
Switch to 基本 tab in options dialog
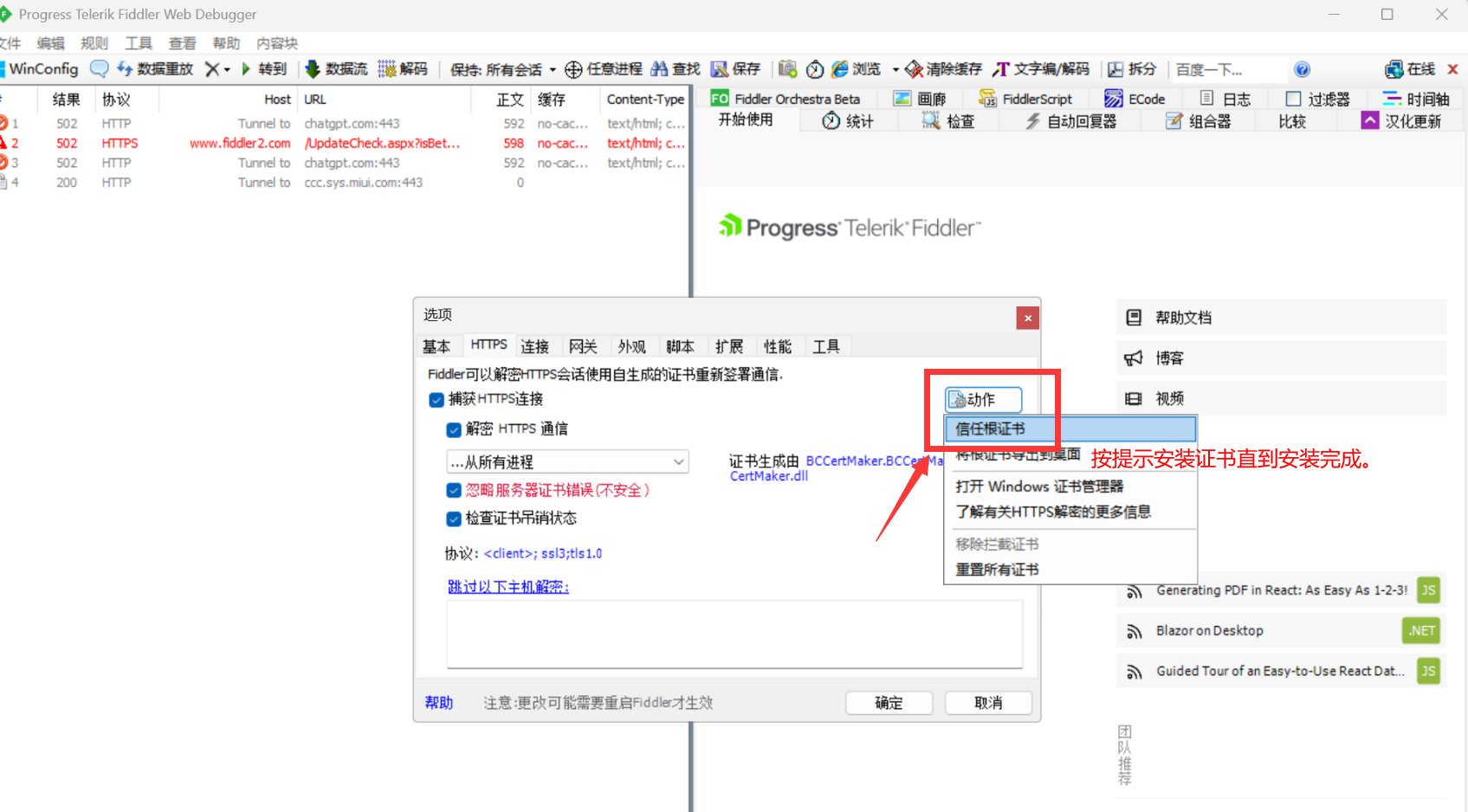(437, 346)
